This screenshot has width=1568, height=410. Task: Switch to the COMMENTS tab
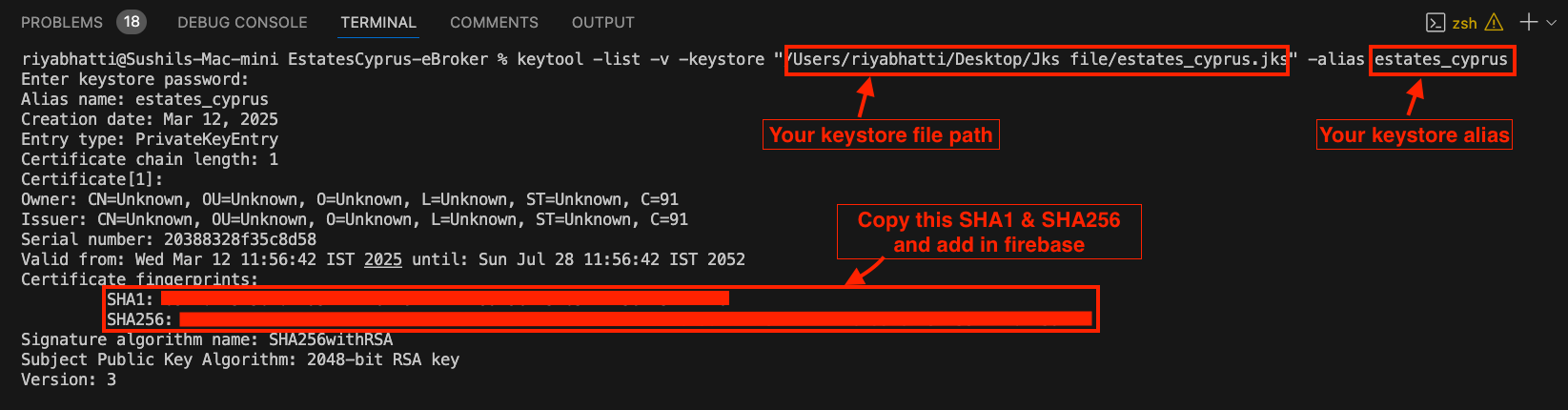click(494, 22)
